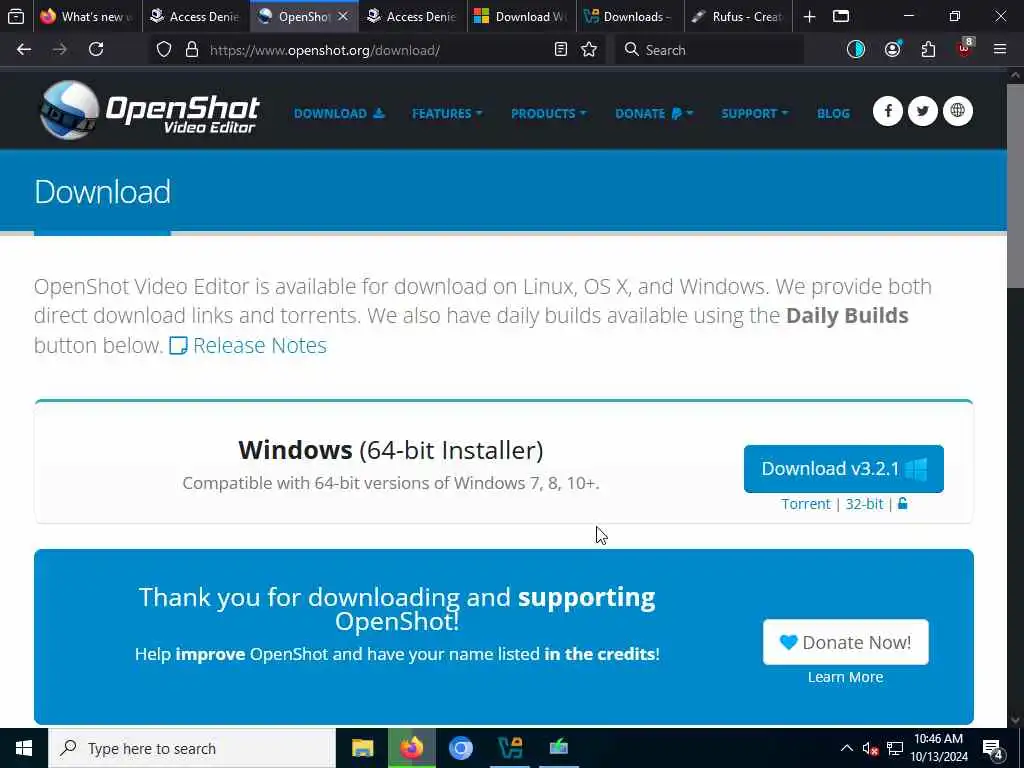1024x768 pixels.
Task: Click the Firefox View icon at tab bar start
Action: 16,17
